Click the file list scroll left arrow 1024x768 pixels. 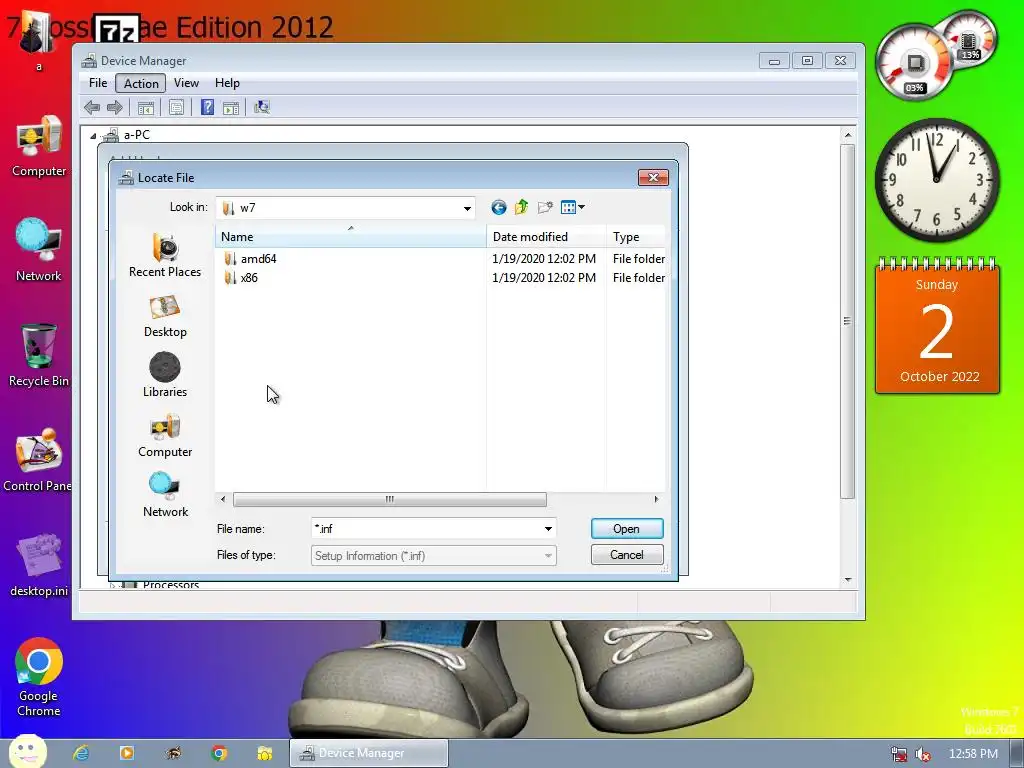tap(223, 500)
